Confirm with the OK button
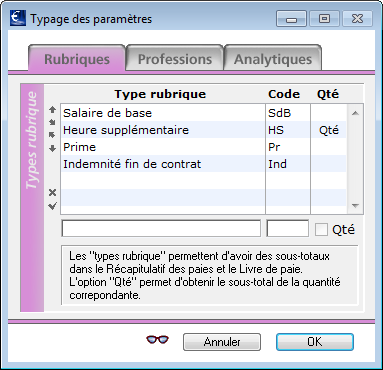 315,342
